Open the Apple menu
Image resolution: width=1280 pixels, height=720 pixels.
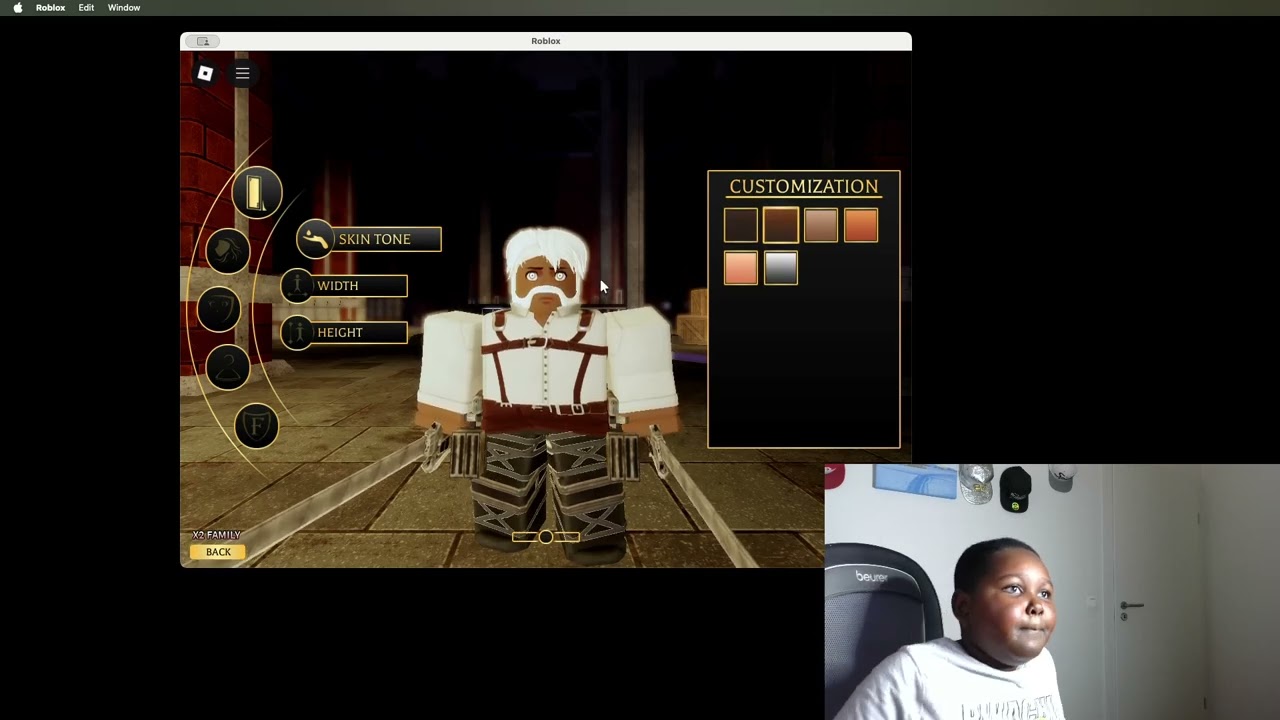coord(17,8)
